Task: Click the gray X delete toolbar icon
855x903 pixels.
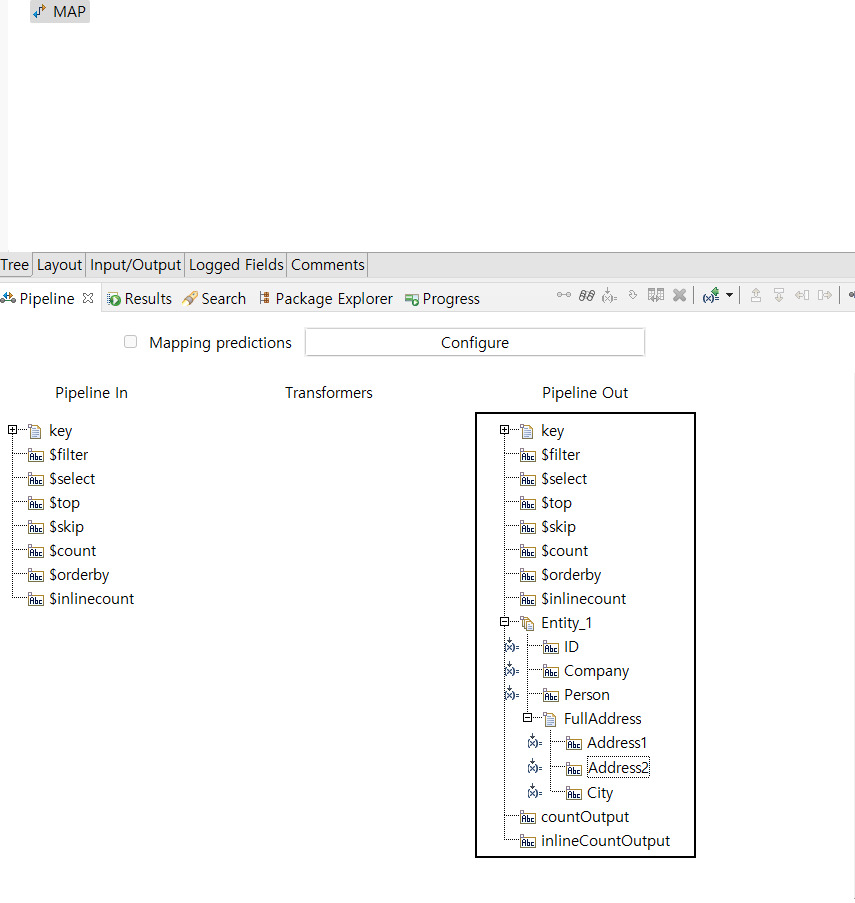Action: [679, 295]
